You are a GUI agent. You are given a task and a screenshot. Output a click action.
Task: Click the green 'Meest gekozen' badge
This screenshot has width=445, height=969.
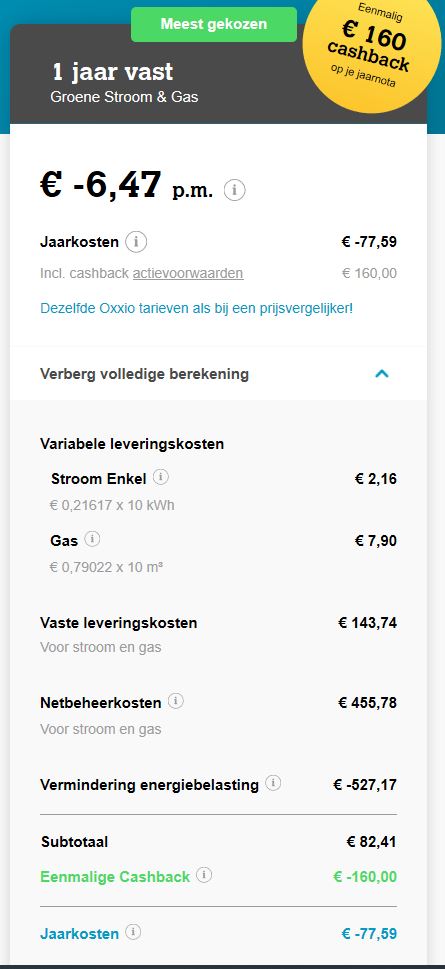tap(214, 24)
